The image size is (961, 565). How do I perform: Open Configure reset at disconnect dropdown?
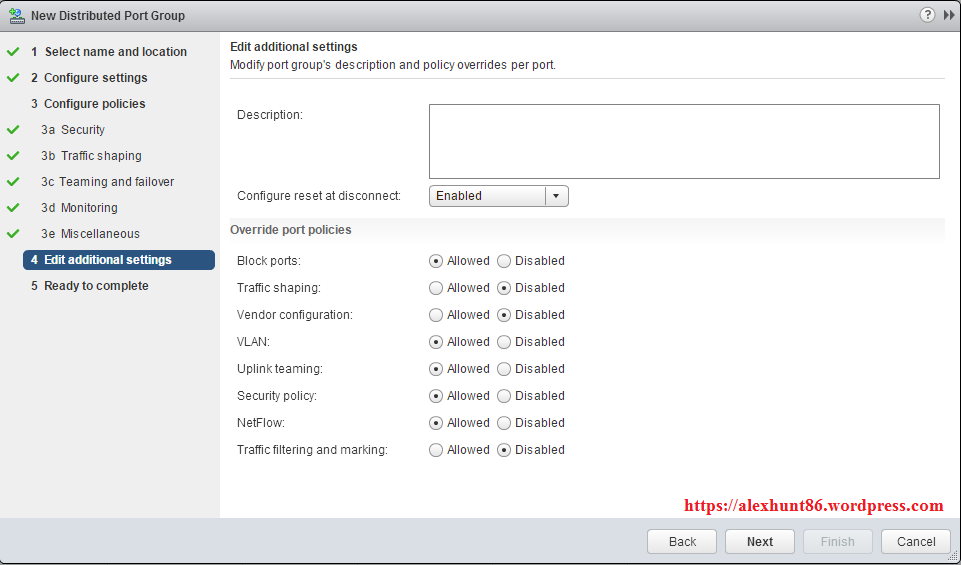point(557,196)
